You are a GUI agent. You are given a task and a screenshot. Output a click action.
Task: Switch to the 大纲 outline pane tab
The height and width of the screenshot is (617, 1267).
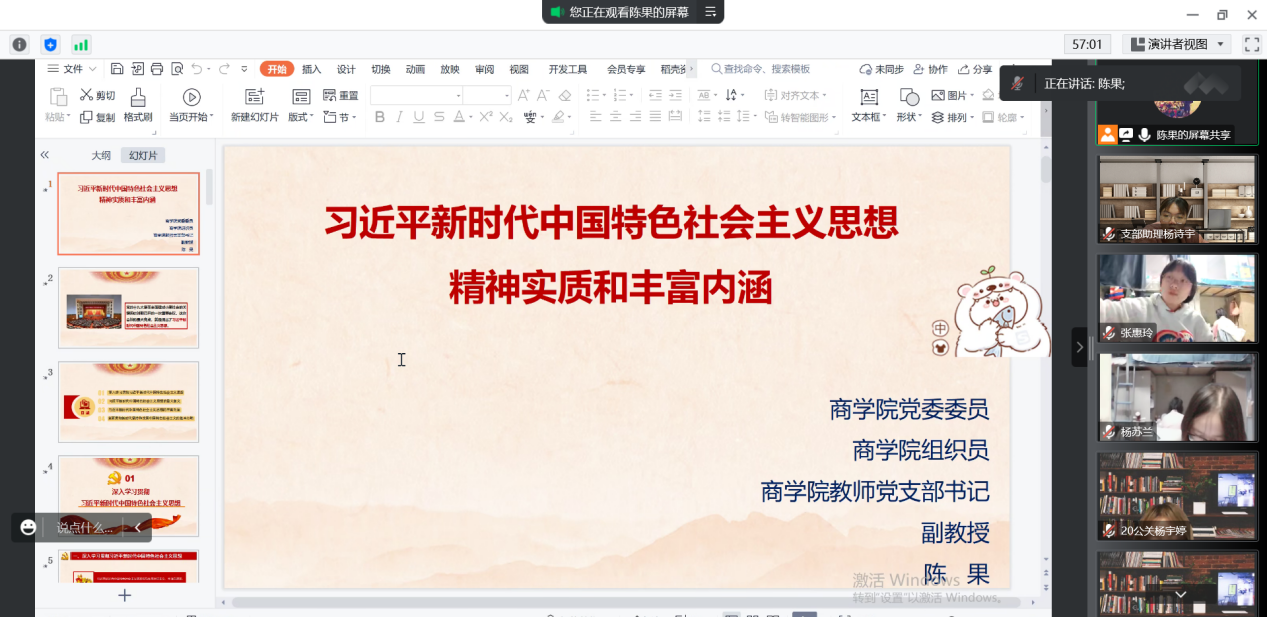click(101, 155)
